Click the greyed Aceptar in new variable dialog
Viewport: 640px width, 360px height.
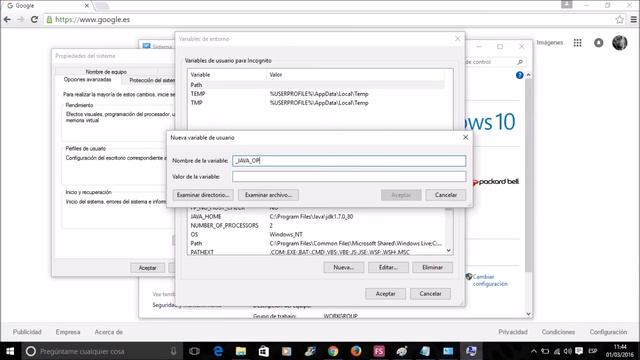401,195
